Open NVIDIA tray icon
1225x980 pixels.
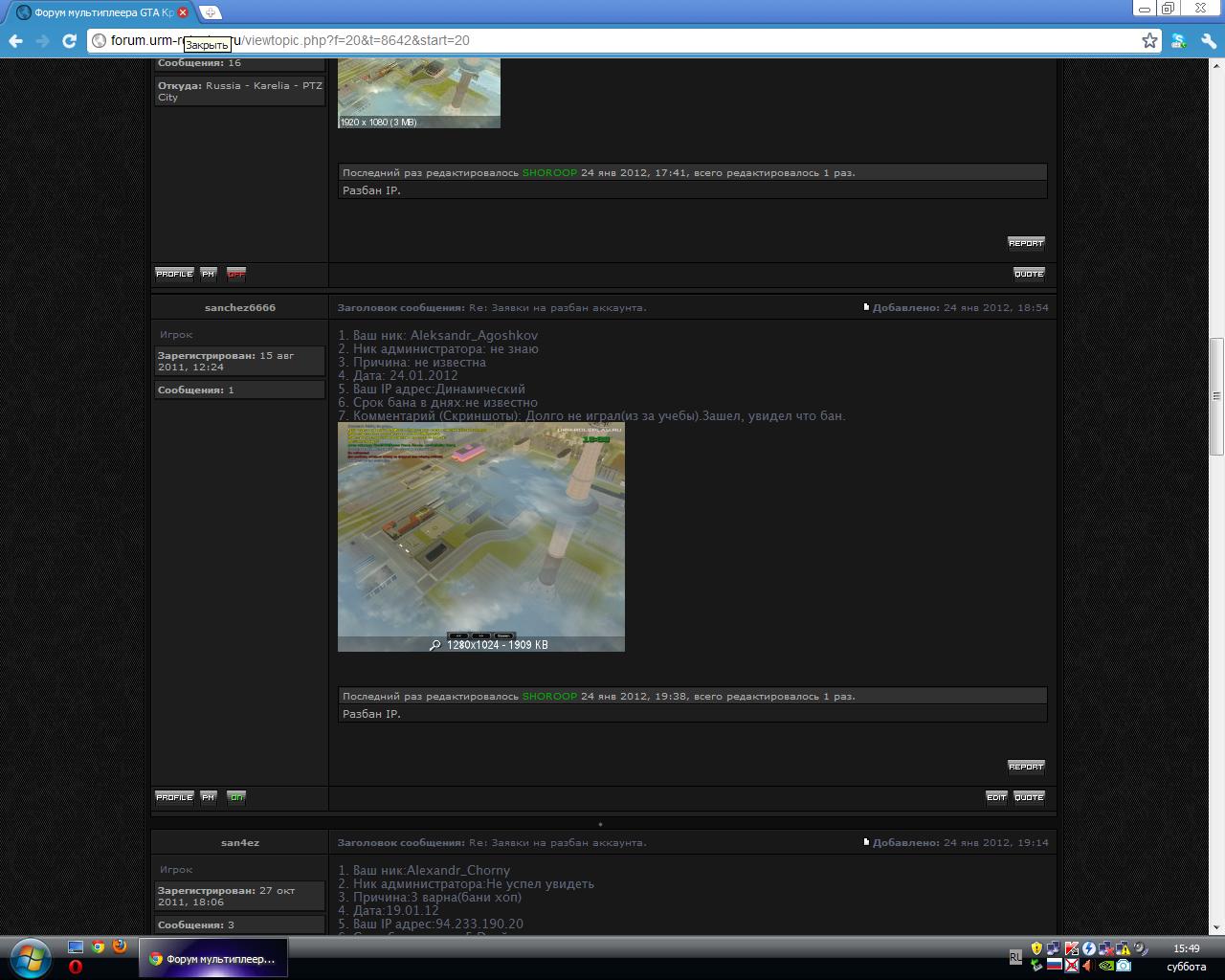(1106, 965)
